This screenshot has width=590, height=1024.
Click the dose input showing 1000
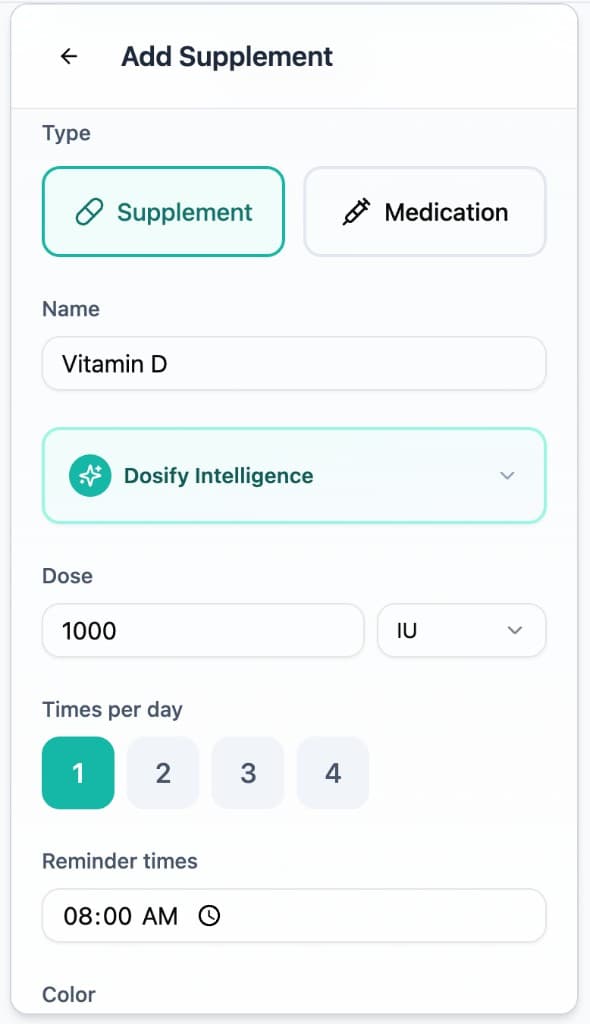202,630
